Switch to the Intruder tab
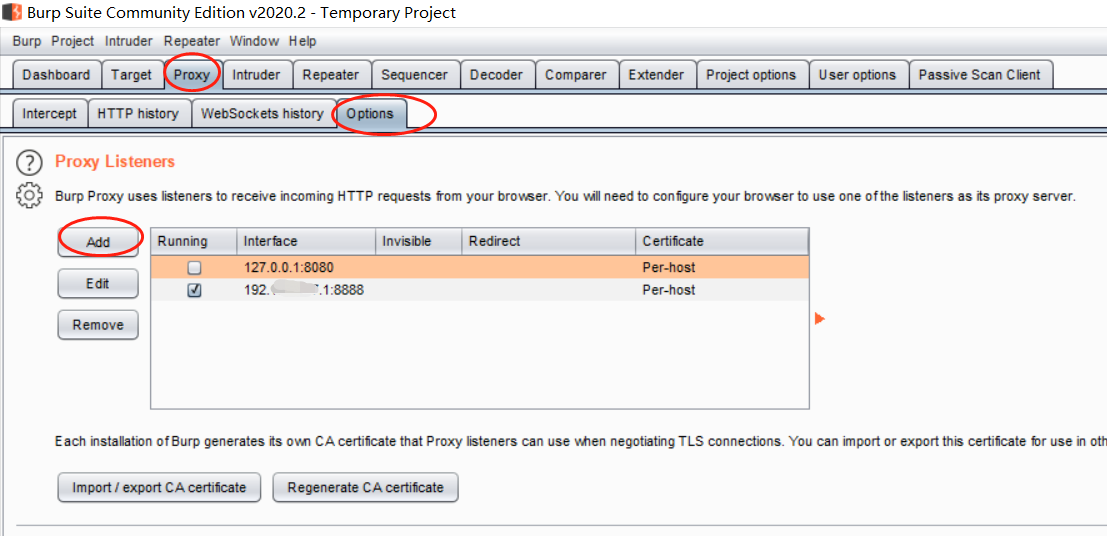This screenshot has width=1107, height=536. tap(256, 75)
